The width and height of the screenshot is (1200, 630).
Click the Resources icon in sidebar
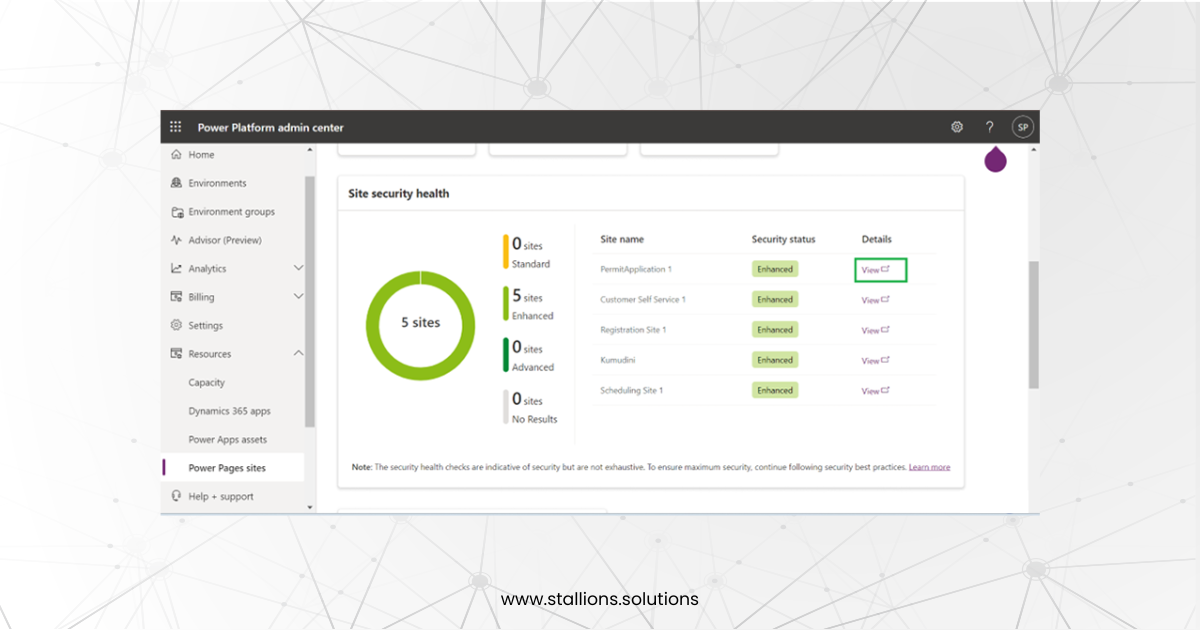pyautogui.click(x=176, y=354)
